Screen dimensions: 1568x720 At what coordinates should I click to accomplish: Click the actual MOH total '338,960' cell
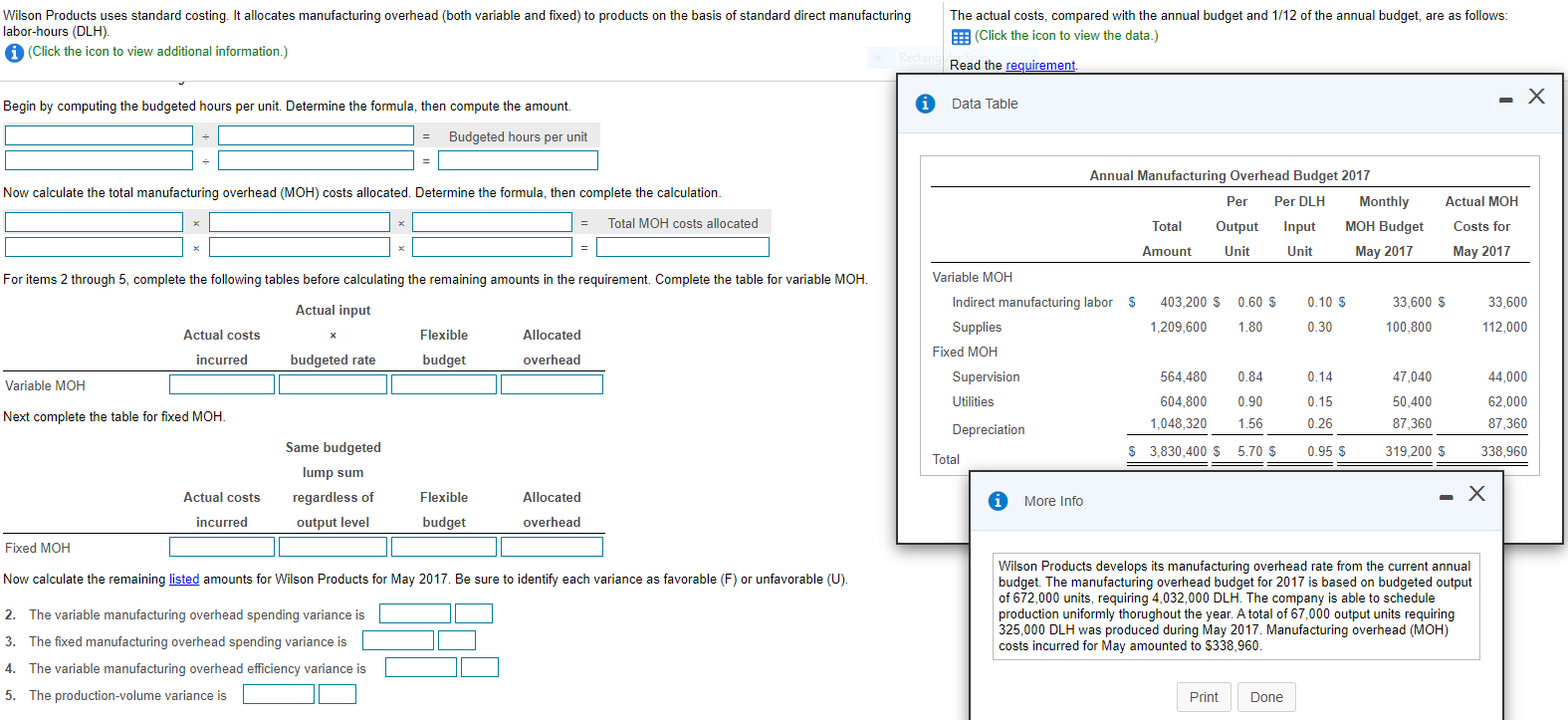pyautogui.click(x=1503, y=451)
